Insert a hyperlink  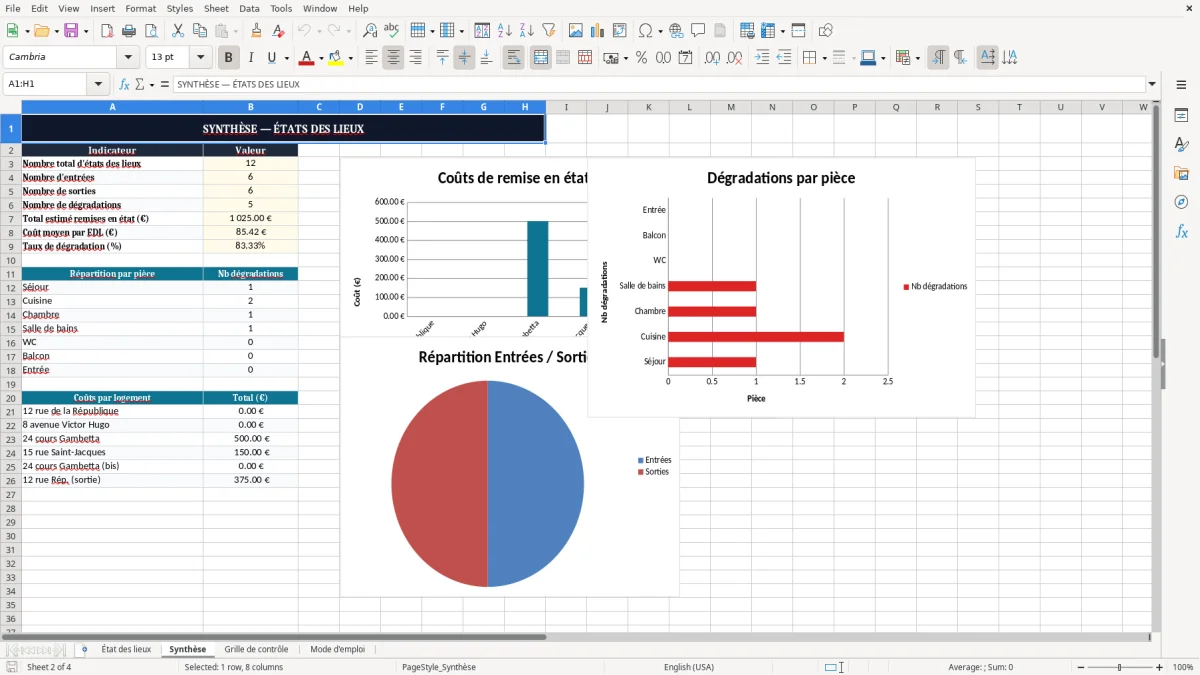point(676,31)
